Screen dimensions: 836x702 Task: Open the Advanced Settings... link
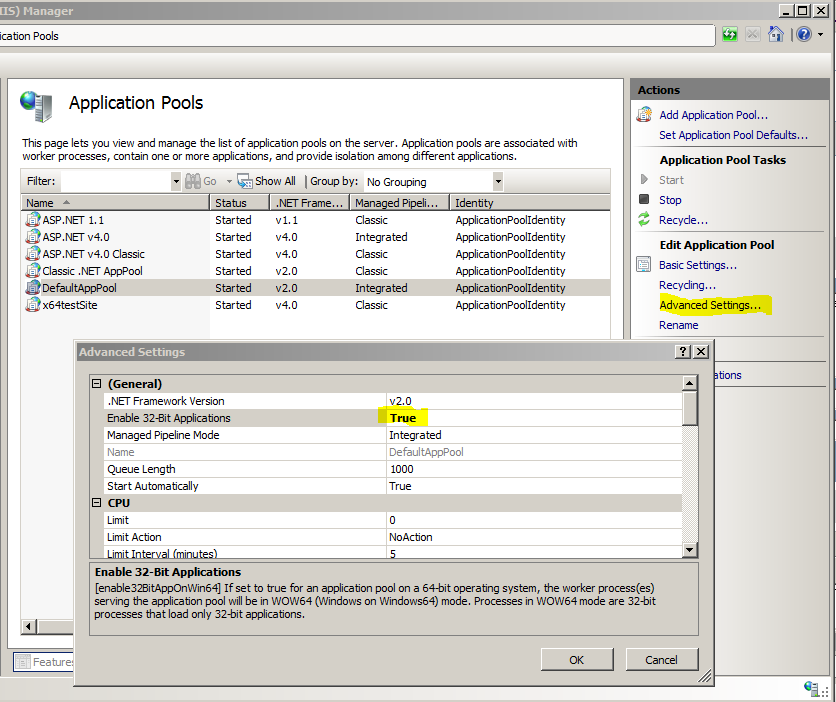click(710, 305)
